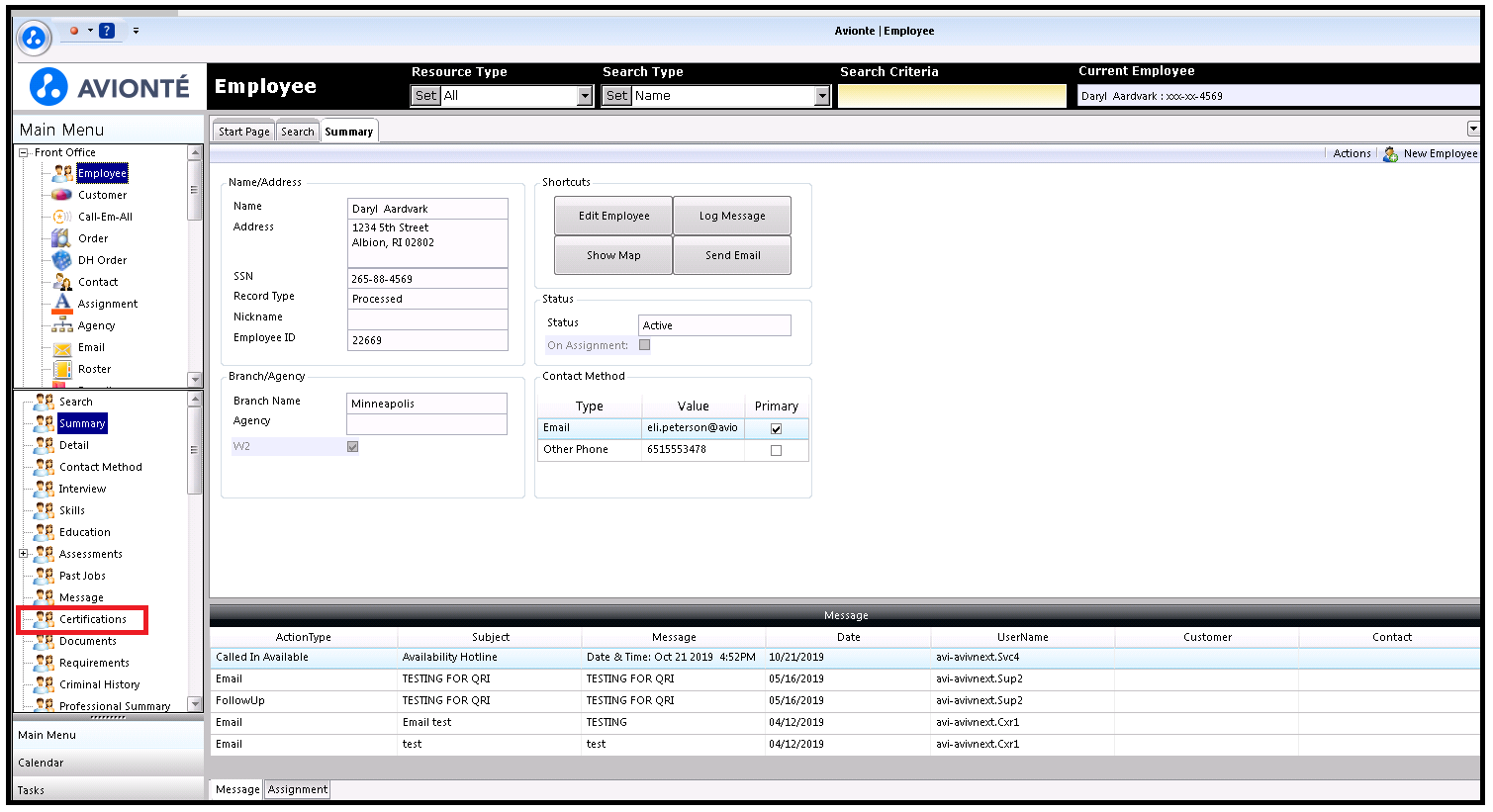Sort messages by the UserName column header

point(1022,637)
